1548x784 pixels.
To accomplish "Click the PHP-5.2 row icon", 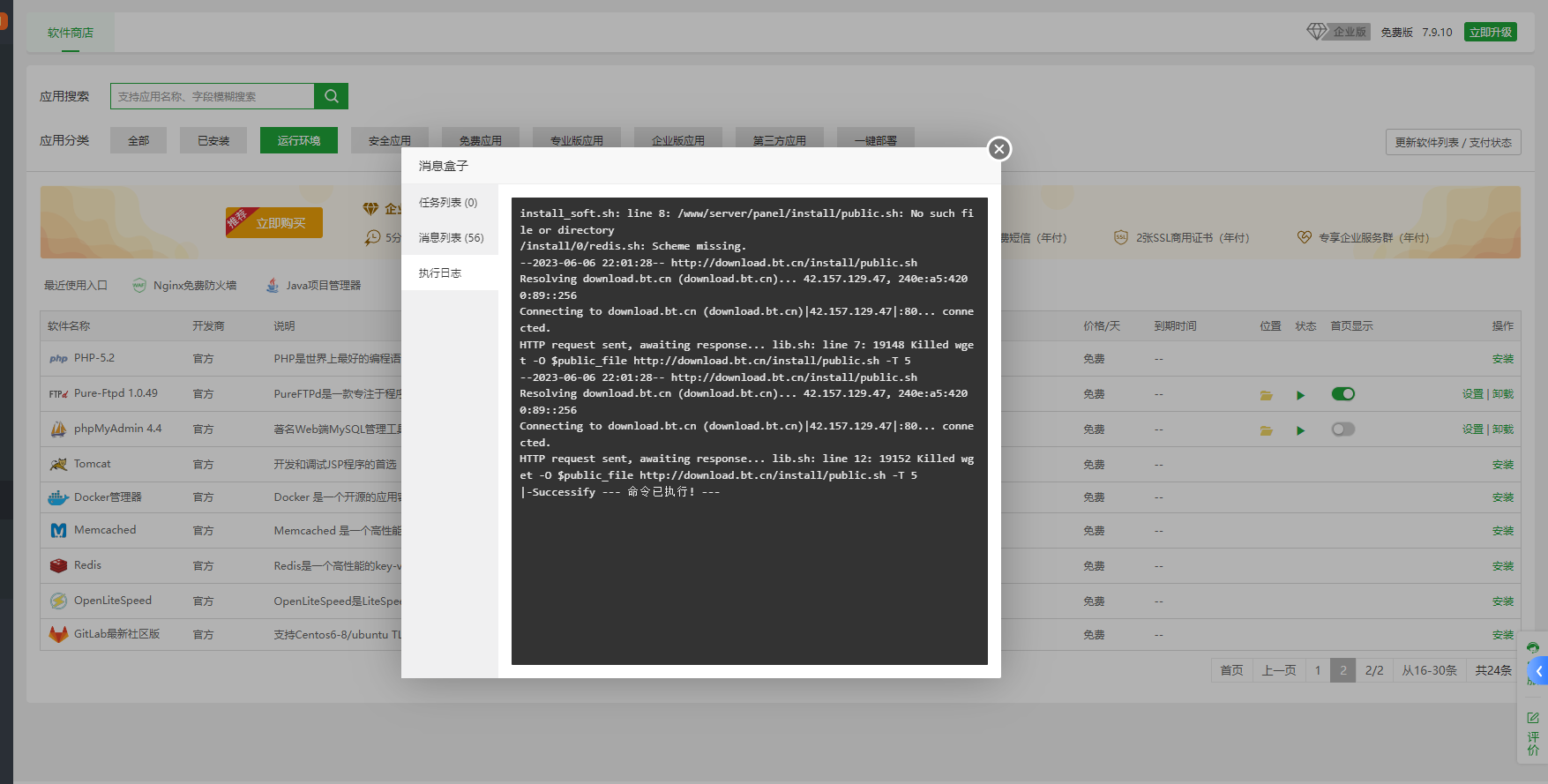I will tap(58, 359).
